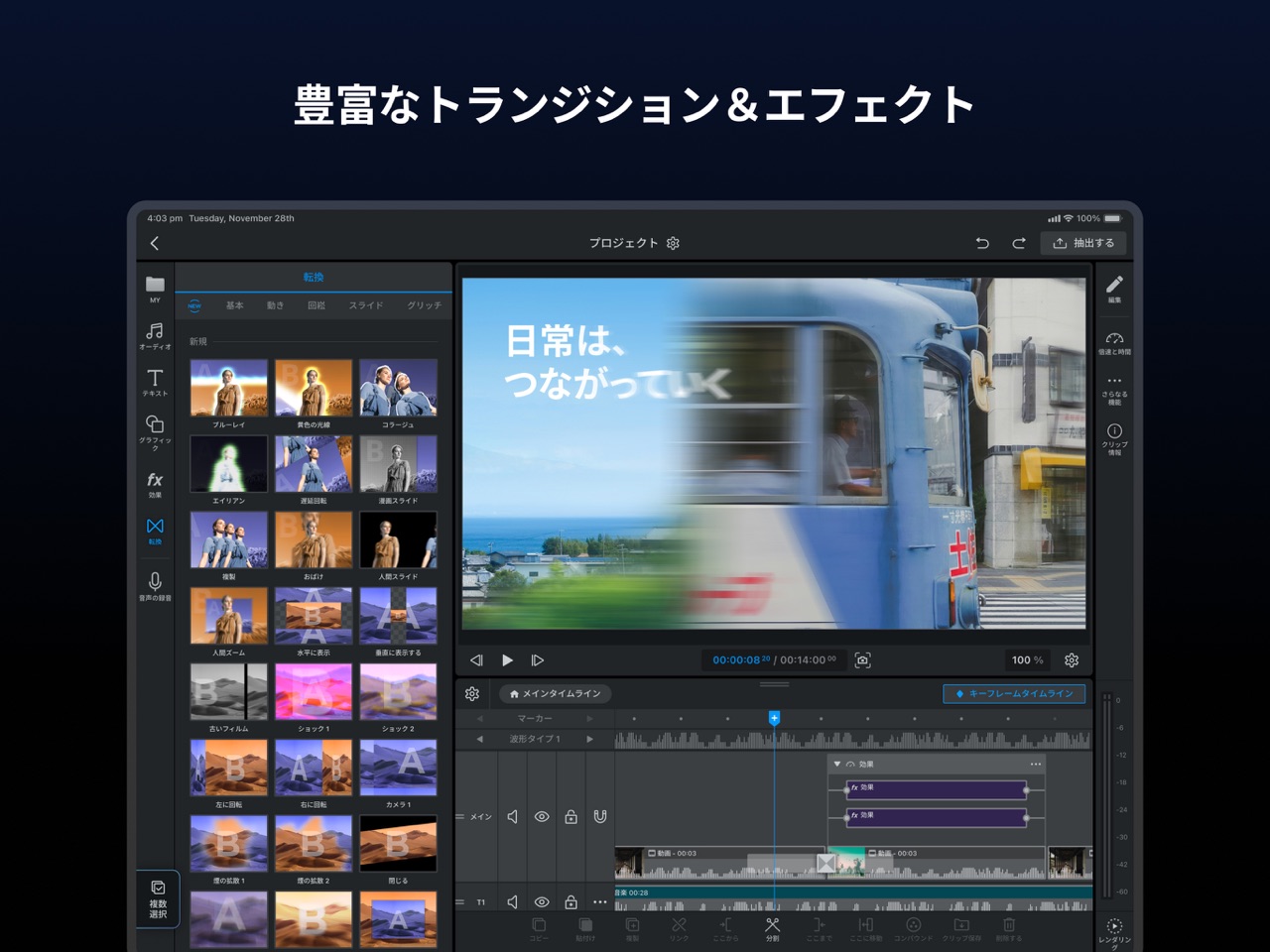1270x952 pixels.
Task: Toggle T1 track visibility eye
Action: pyautogui.click(x=542, y=901)
